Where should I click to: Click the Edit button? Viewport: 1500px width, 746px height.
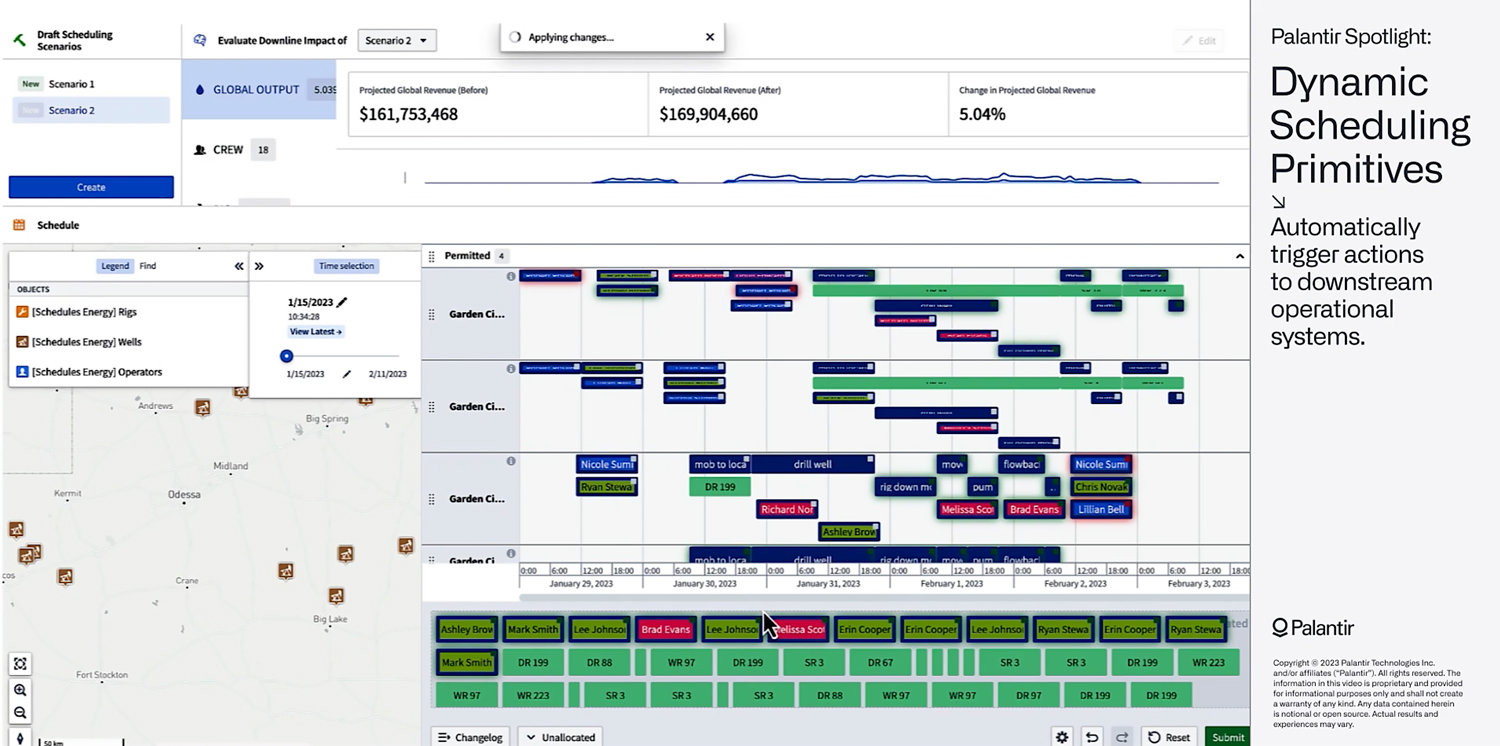(x=1200, y=41)
